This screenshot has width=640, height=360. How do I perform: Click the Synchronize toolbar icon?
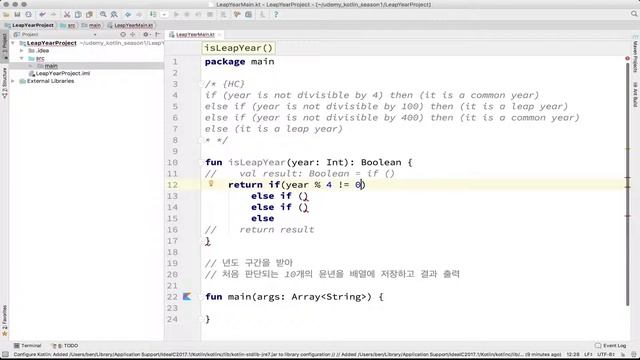tap(29, 15)
